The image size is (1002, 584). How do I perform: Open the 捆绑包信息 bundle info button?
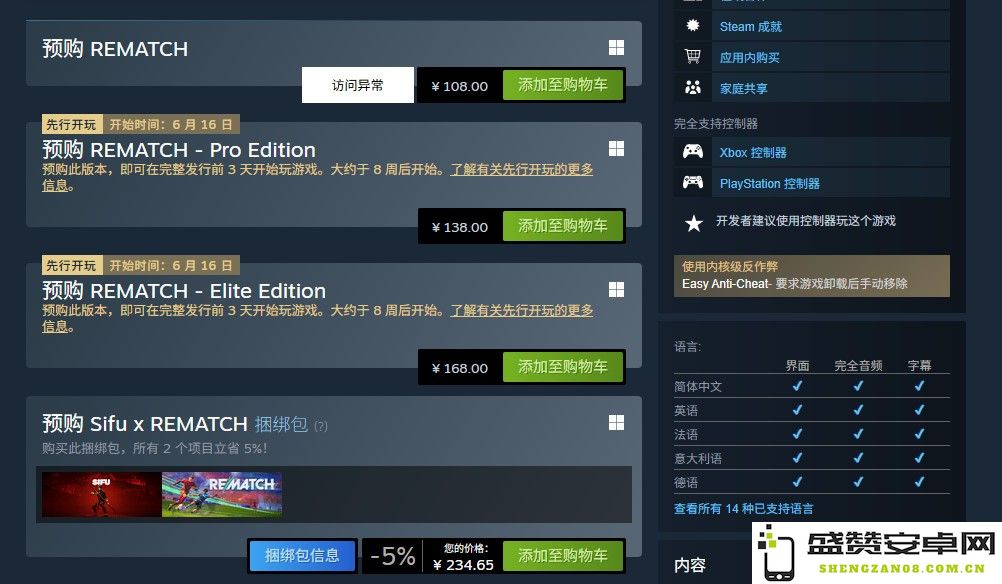coord(302,556)
